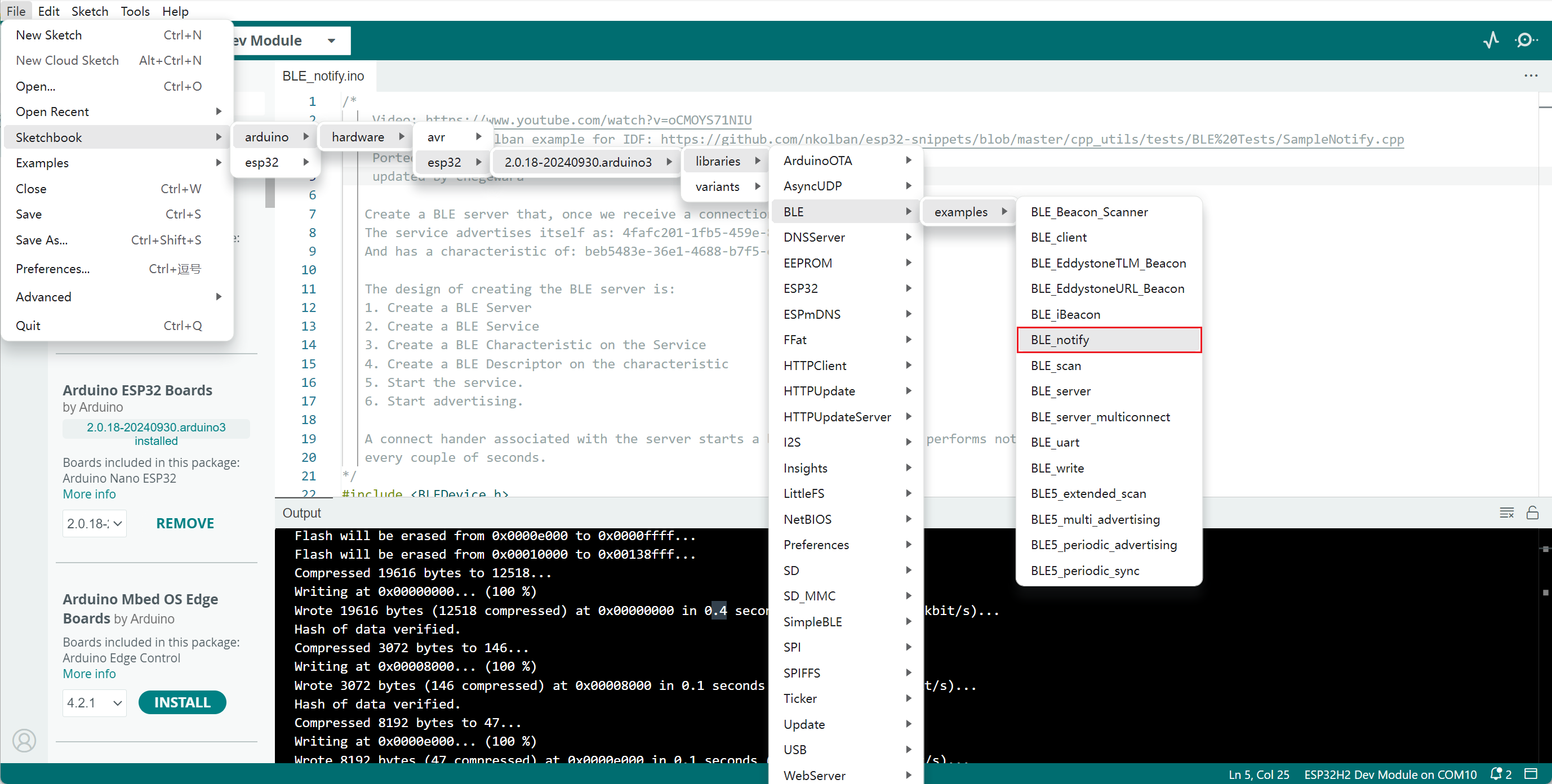This screenshot has height=784, width=1552.
Task: Select Open... from the File menu
Action: tap(118, 86)
